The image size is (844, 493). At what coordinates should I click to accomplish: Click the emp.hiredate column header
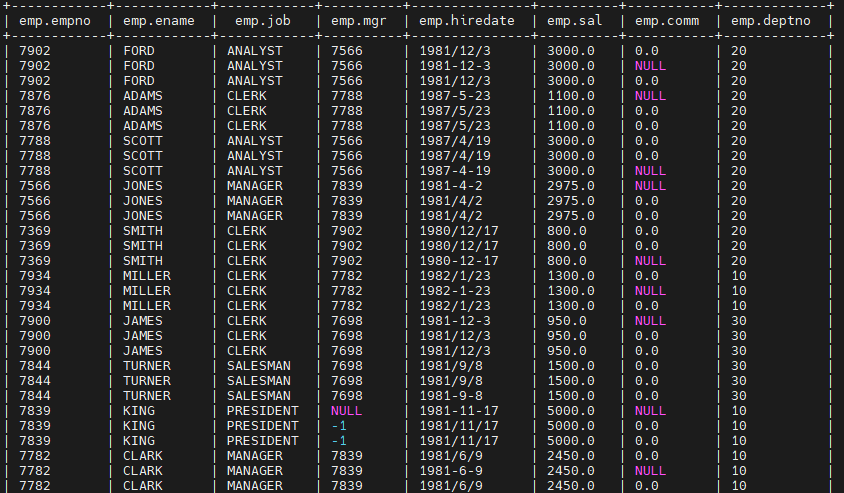point(467,21)
